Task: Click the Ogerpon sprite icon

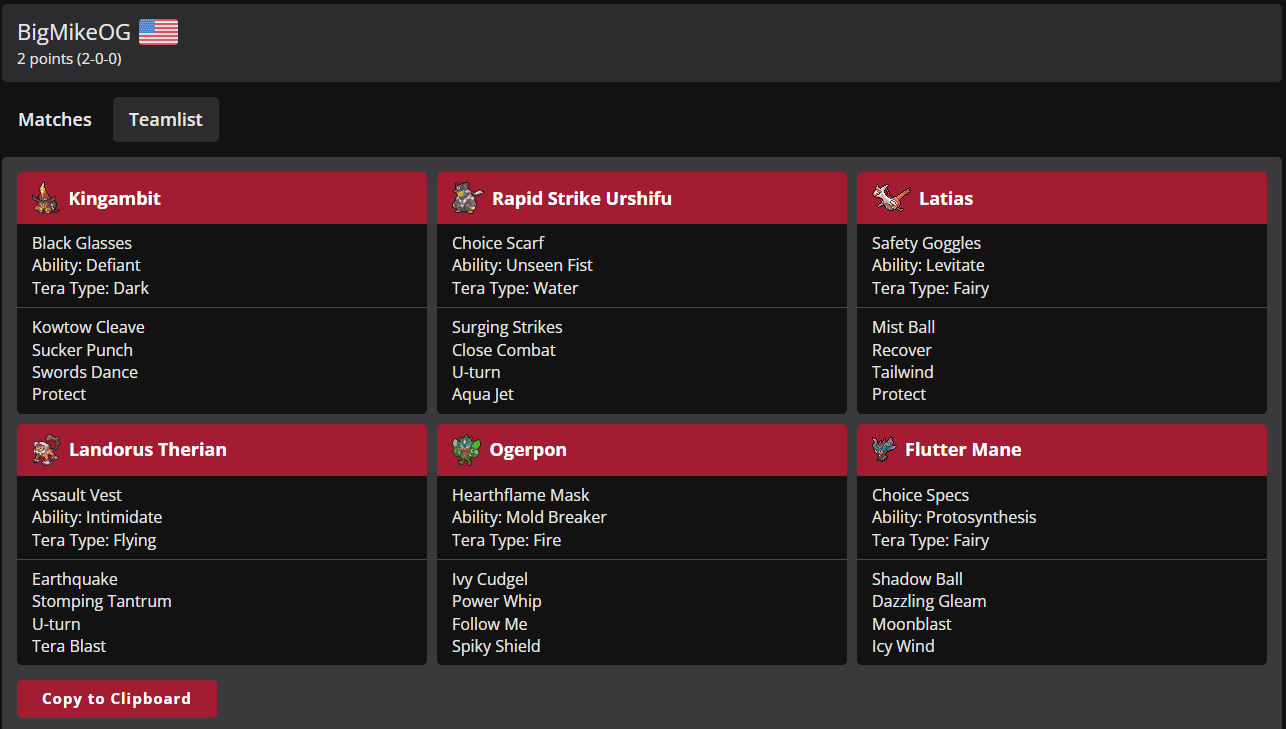Action: pos(466,450)
